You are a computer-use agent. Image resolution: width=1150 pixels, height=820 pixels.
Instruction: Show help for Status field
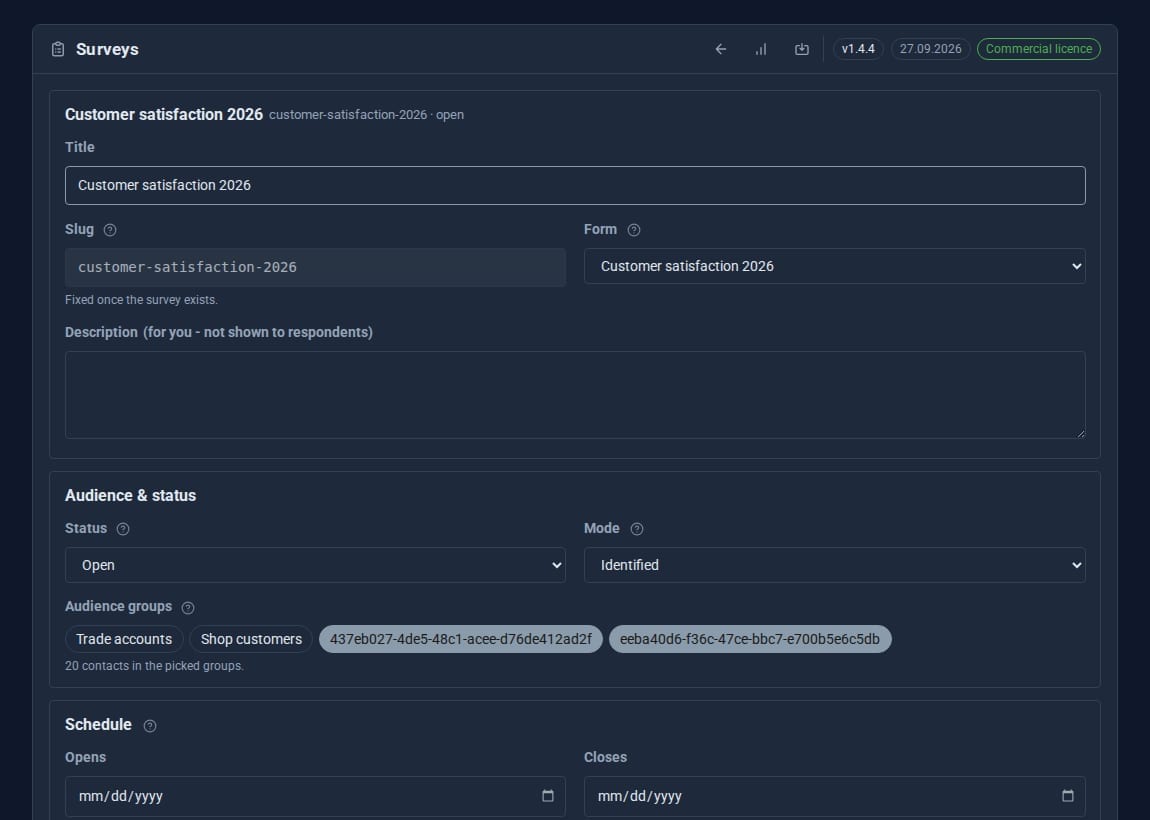[123, 529]
